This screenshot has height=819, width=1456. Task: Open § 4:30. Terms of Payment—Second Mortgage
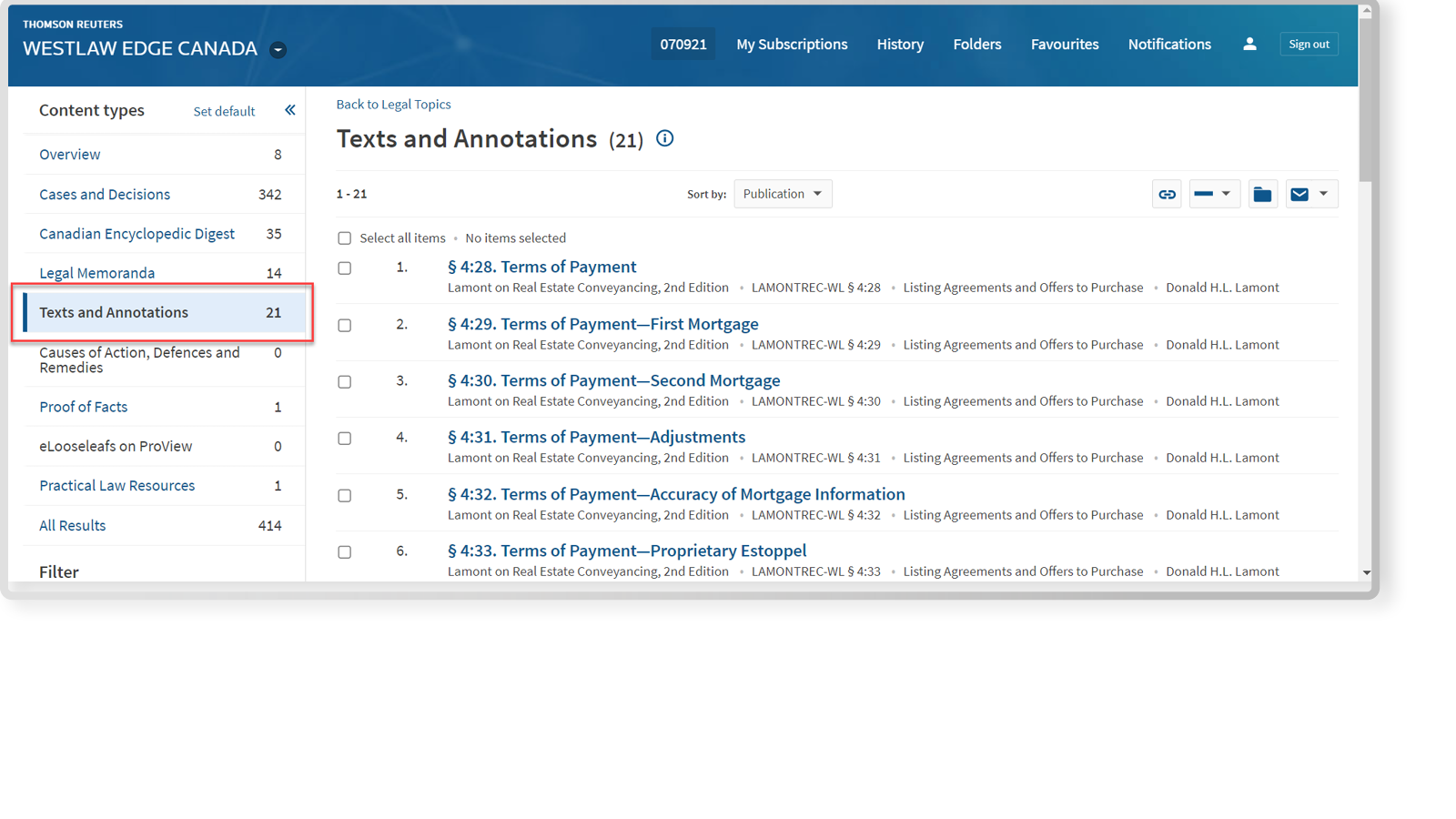tap(613, 380)
